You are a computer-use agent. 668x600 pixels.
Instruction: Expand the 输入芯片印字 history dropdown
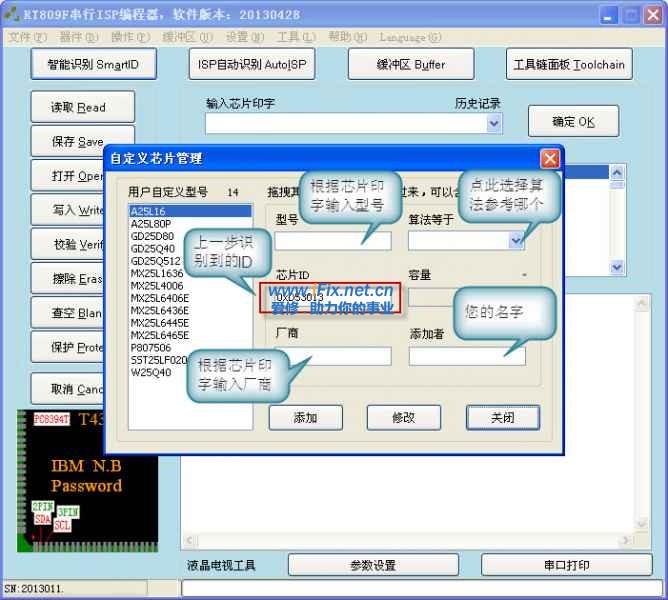493,123
